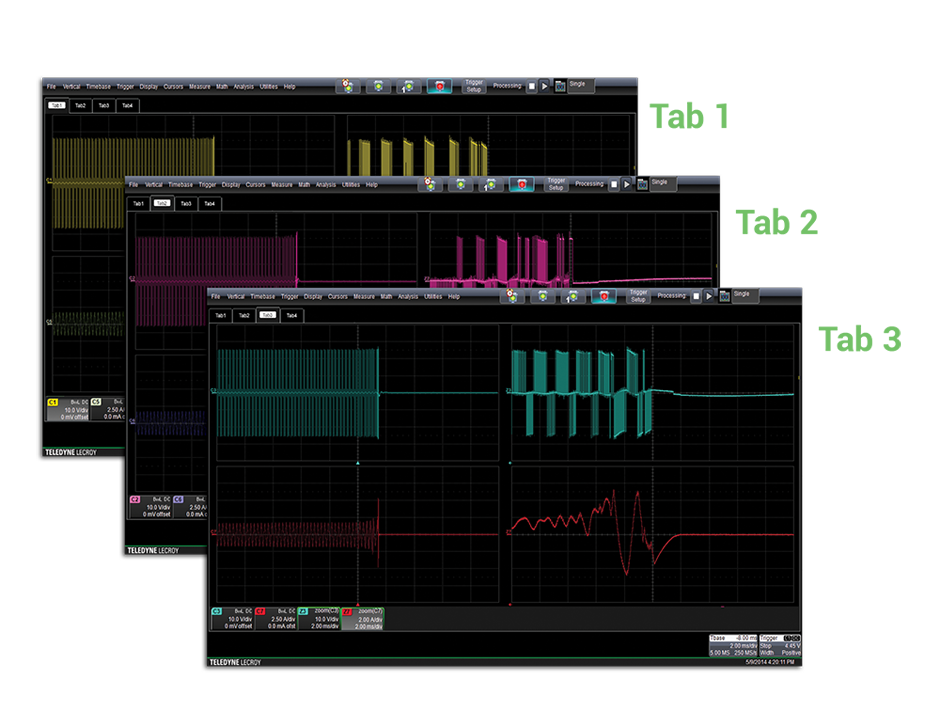This screenshot has width=940, height=727.
Task: Toggle the Processing stop square in the front window
Action: (x=696, y=297)
